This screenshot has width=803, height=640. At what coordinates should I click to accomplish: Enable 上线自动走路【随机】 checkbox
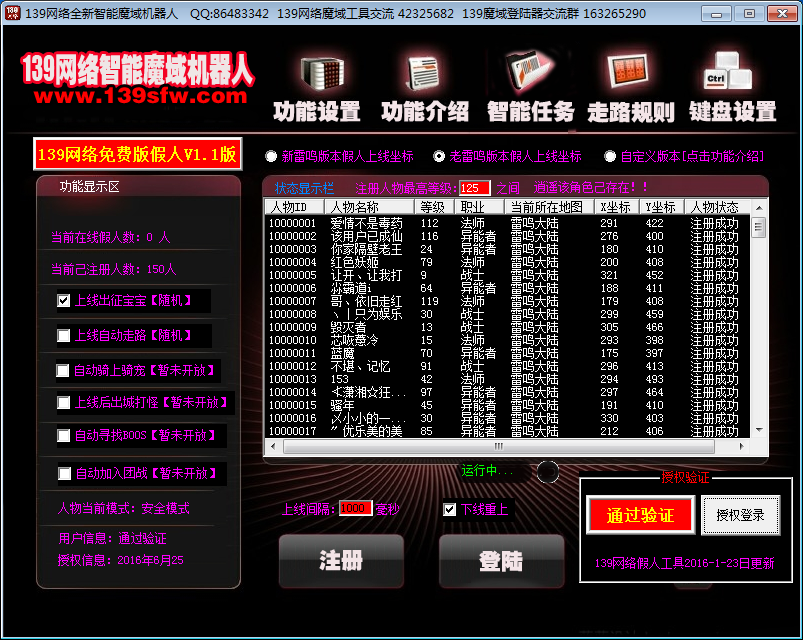coord(64,335)
